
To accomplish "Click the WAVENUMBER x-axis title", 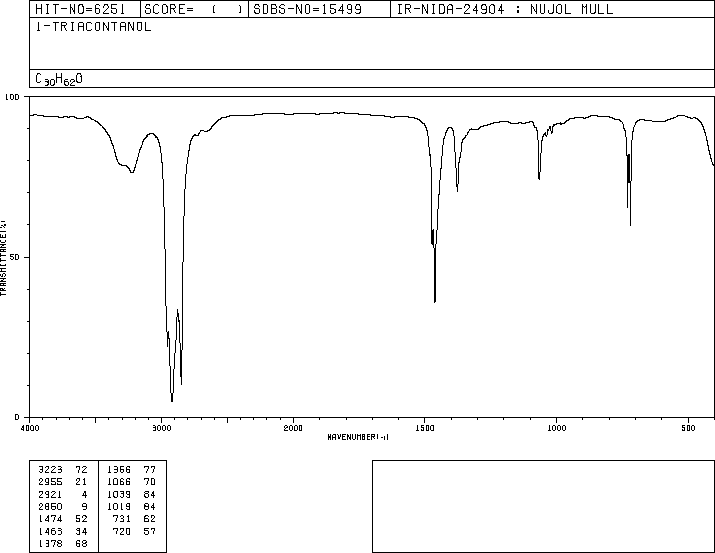I will (x=358, y=437).
